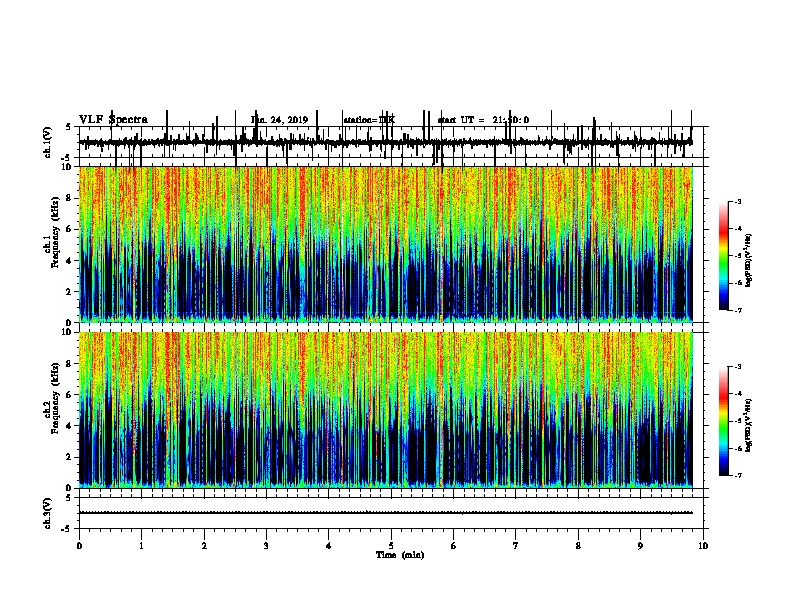Click the 'ch.3(V)' waveform axis label
792x612 pixels.
pos(48,513)
